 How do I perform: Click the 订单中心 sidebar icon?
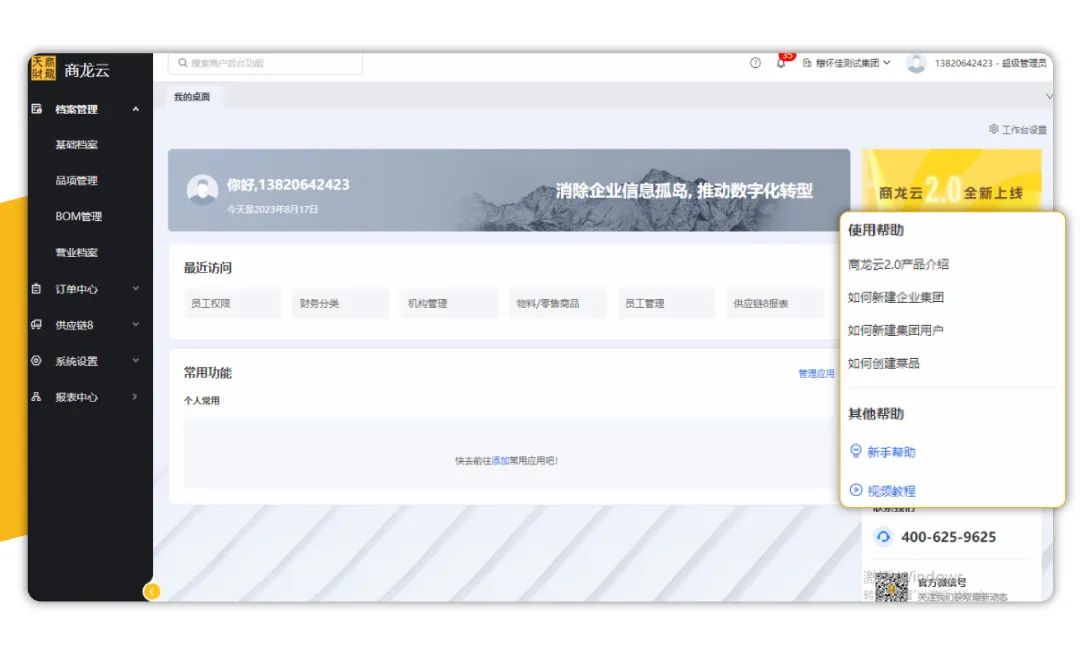point(37,289)
